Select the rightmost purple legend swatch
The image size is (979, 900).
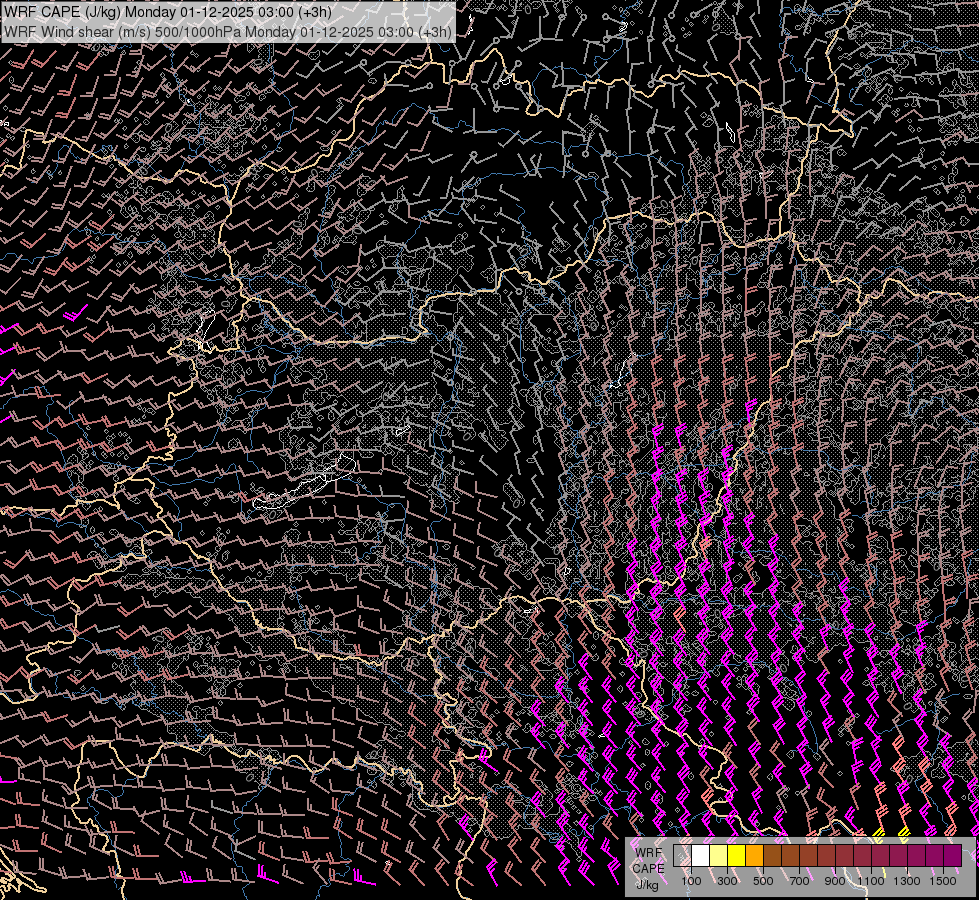click(951, 856)
